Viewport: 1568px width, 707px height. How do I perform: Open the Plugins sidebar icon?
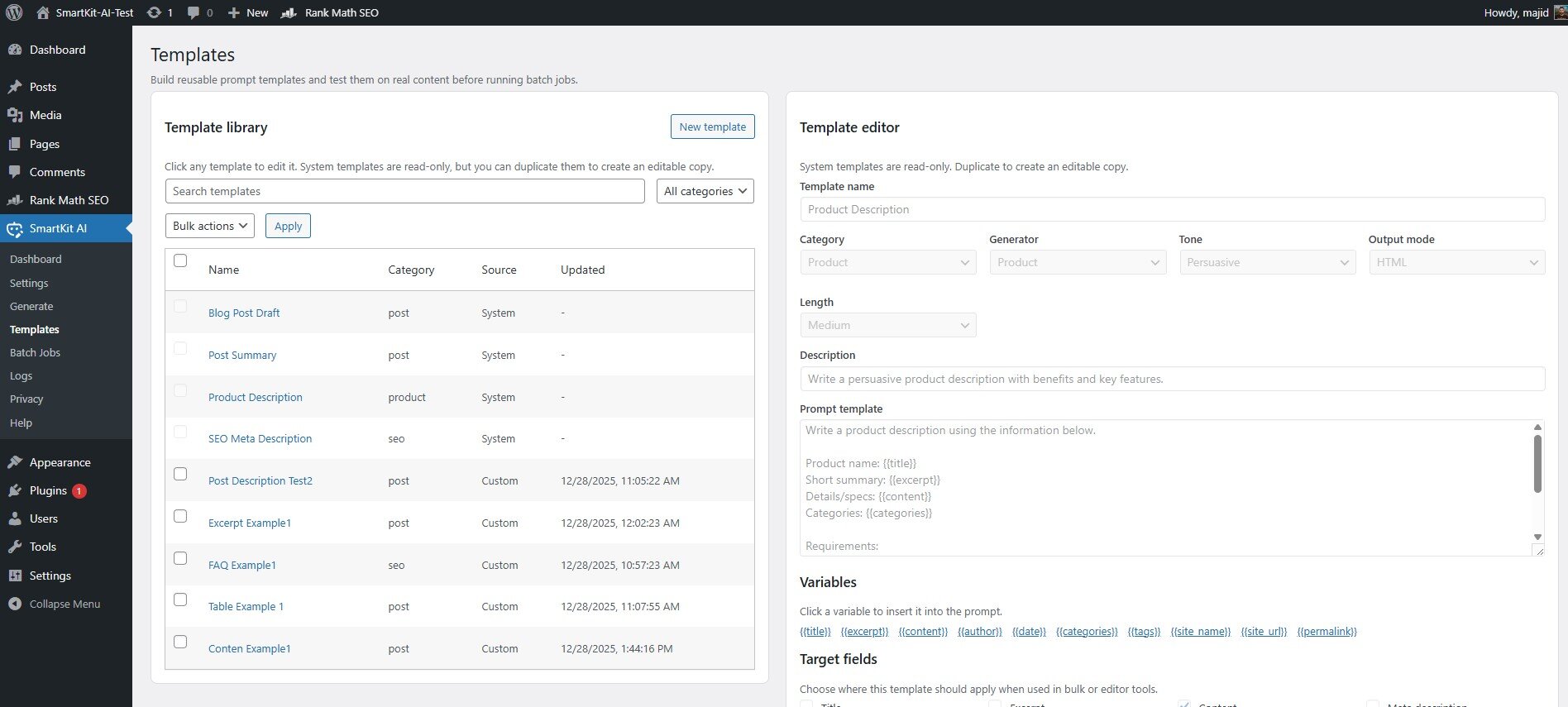(x=15, y=490)
